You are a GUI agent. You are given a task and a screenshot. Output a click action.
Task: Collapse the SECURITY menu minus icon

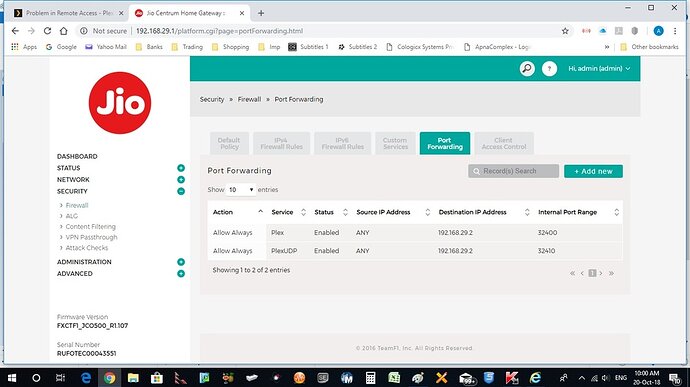coord(181,191)
